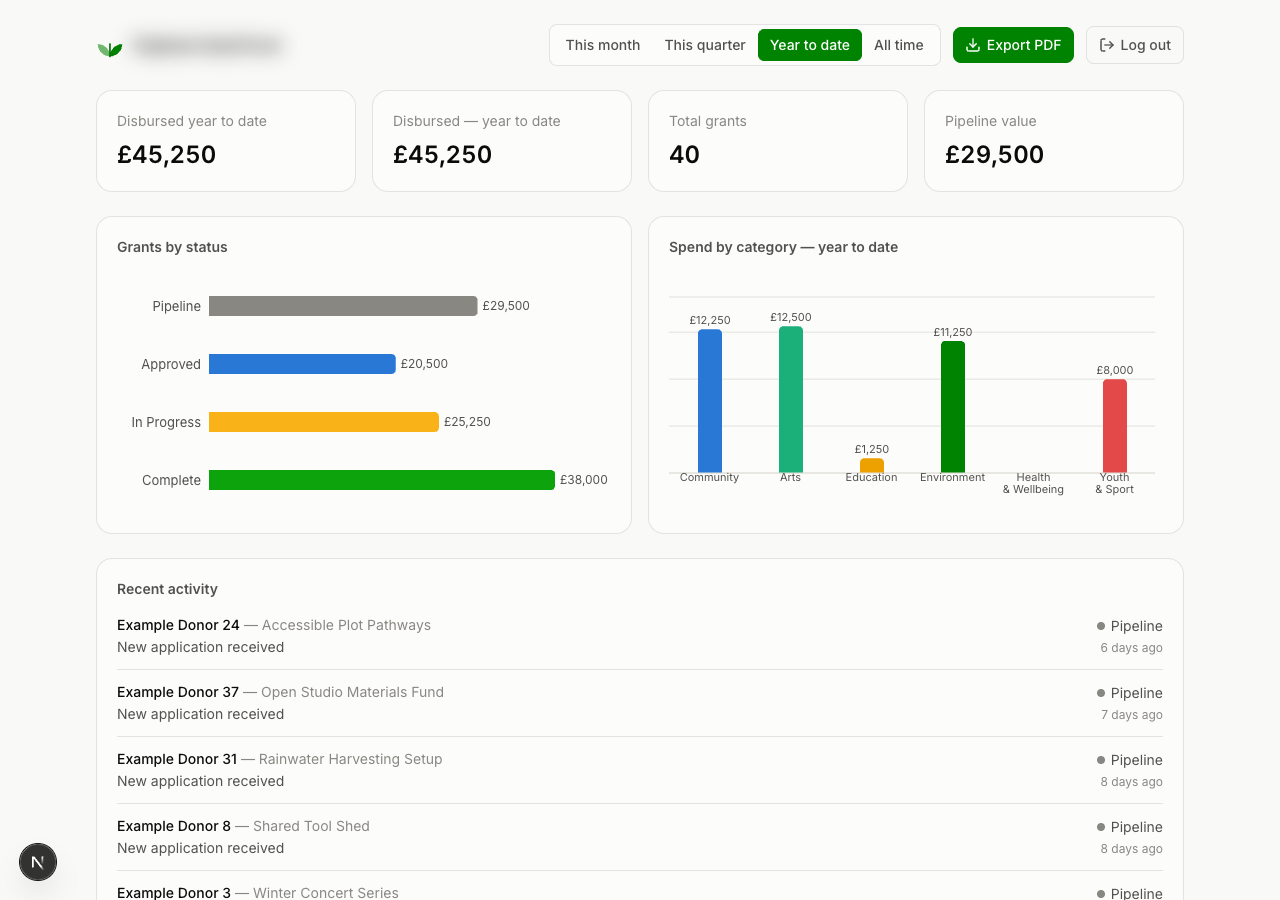The height and width of the screenshot is (900, 1280).
Task: Open Example Donor 8 activity row
Action: pos(640,837)
